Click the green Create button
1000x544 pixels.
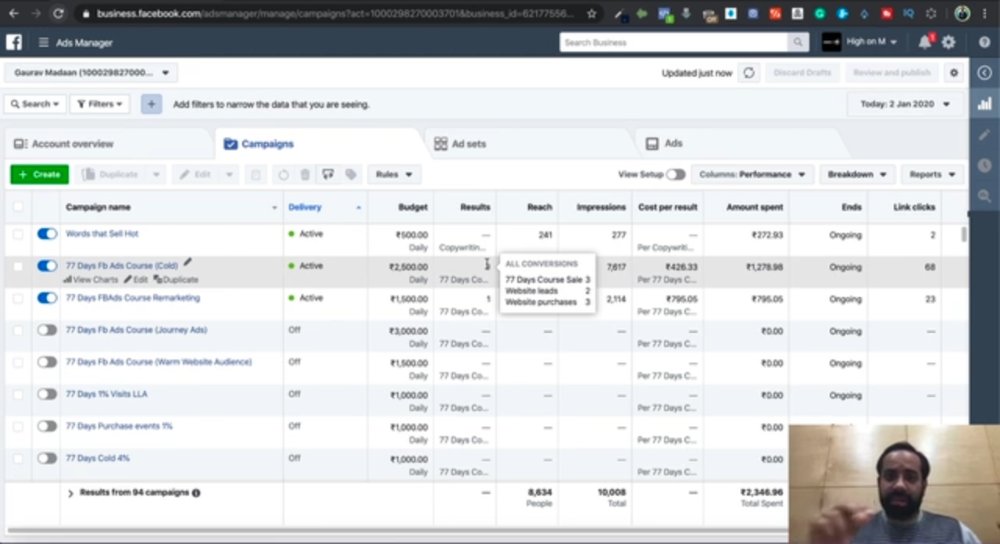[x=40, y=174]
